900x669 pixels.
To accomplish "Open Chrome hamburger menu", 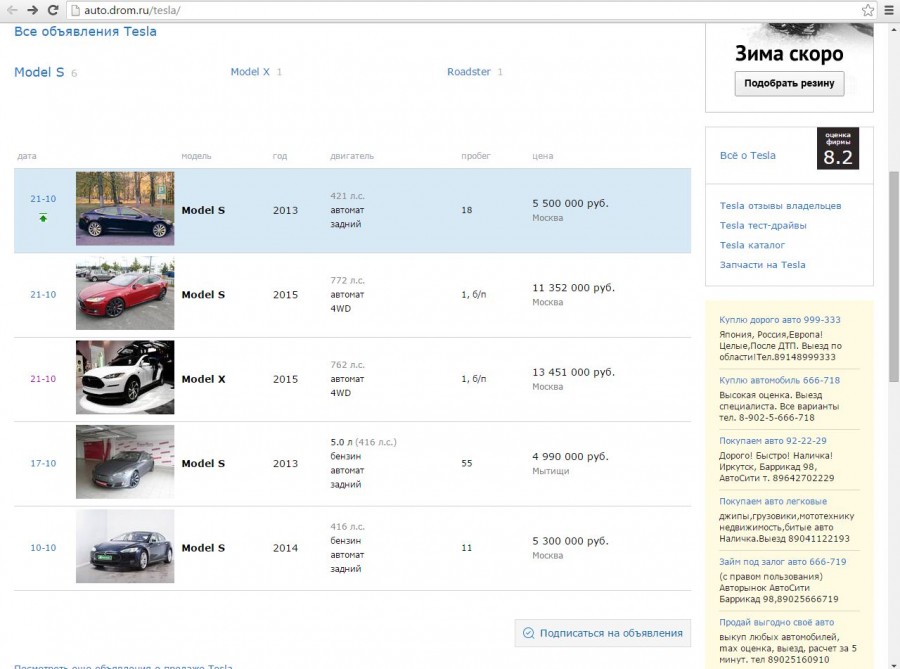I will (x=888, y=10).
